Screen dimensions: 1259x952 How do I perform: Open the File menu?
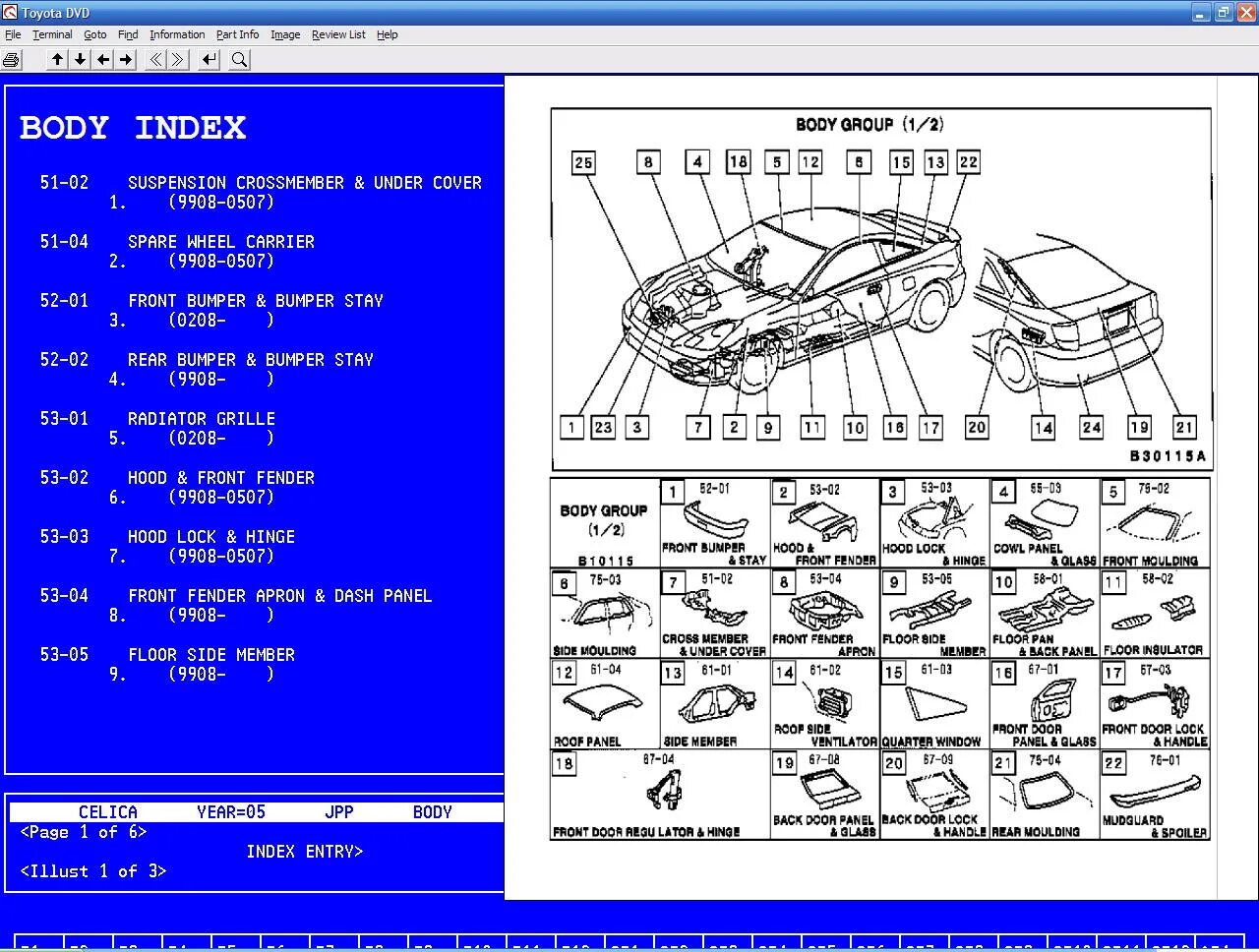point(13,34)
